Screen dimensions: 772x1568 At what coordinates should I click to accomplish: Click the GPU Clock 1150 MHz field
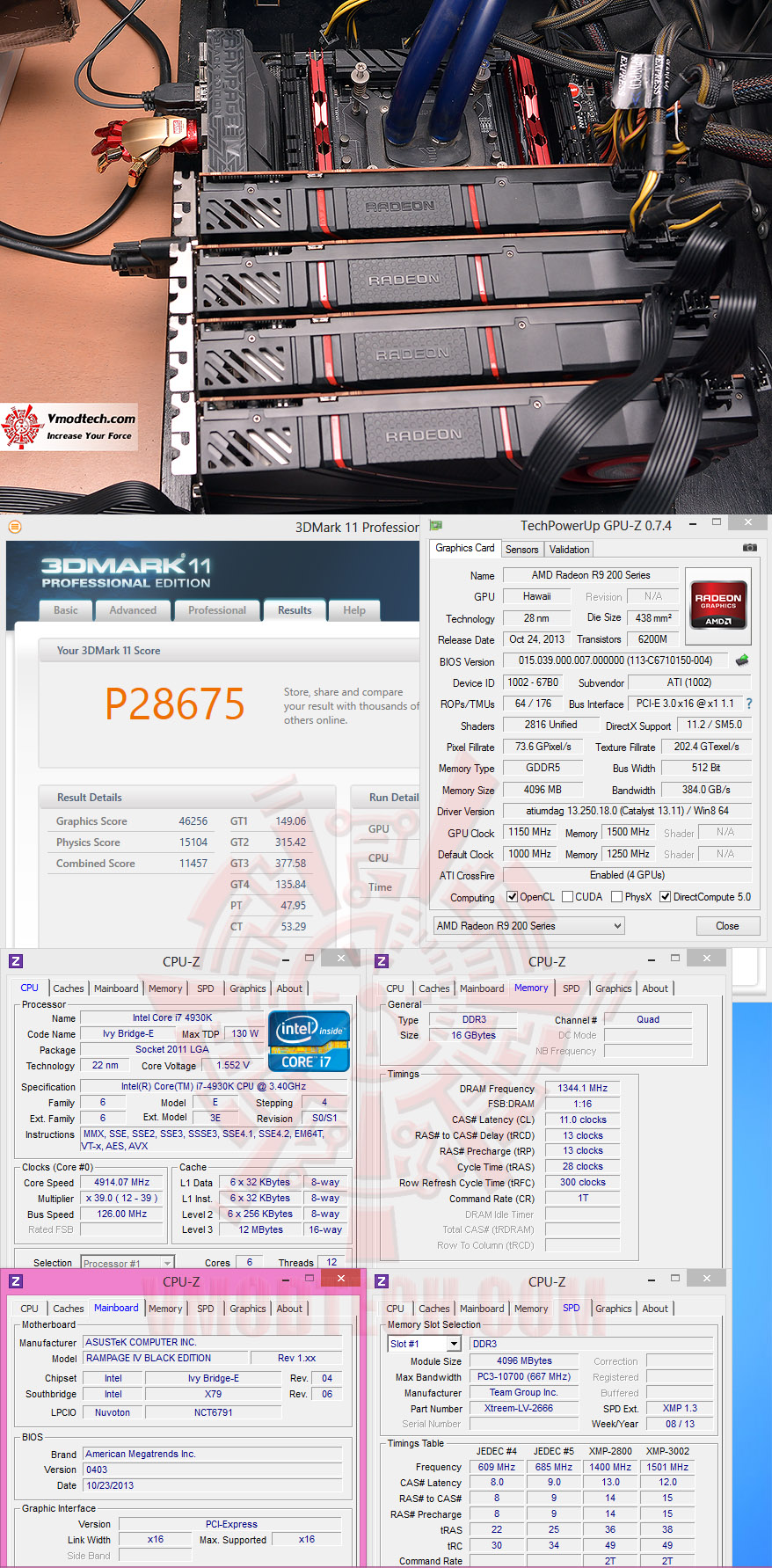point(530,832)
